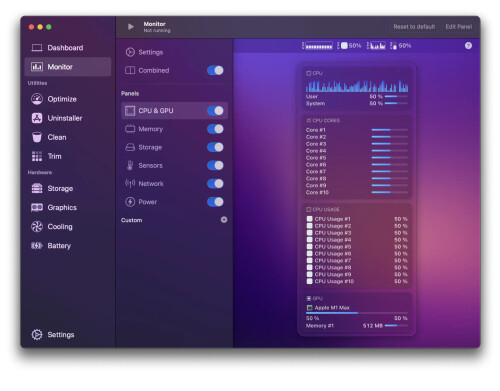Open the Optimize utility icon
Image resolution: width=500 pixels, height=391 pixels.
[x=37, y=99]
